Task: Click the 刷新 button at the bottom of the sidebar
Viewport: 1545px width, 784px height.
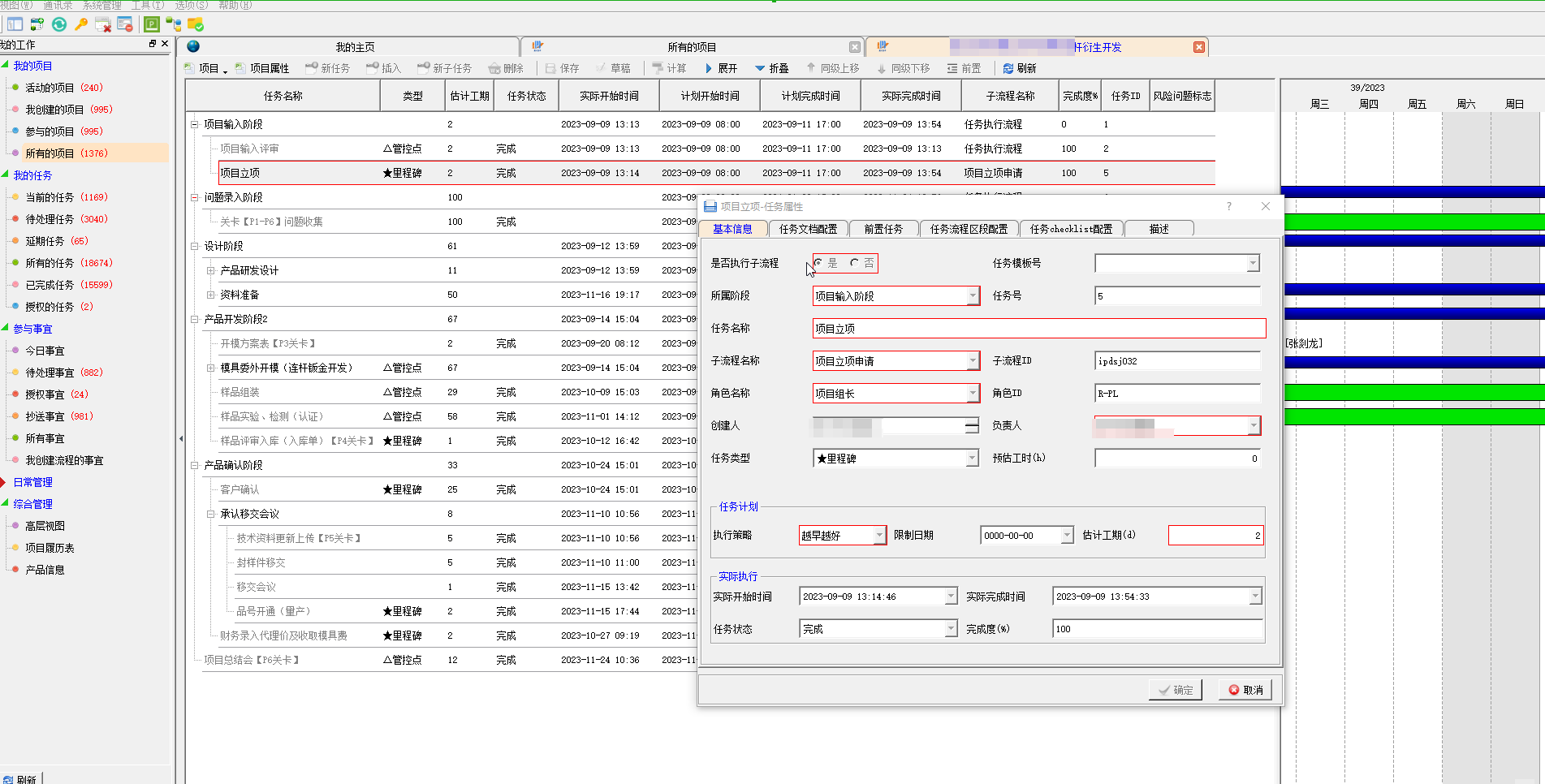Action: 20,779
